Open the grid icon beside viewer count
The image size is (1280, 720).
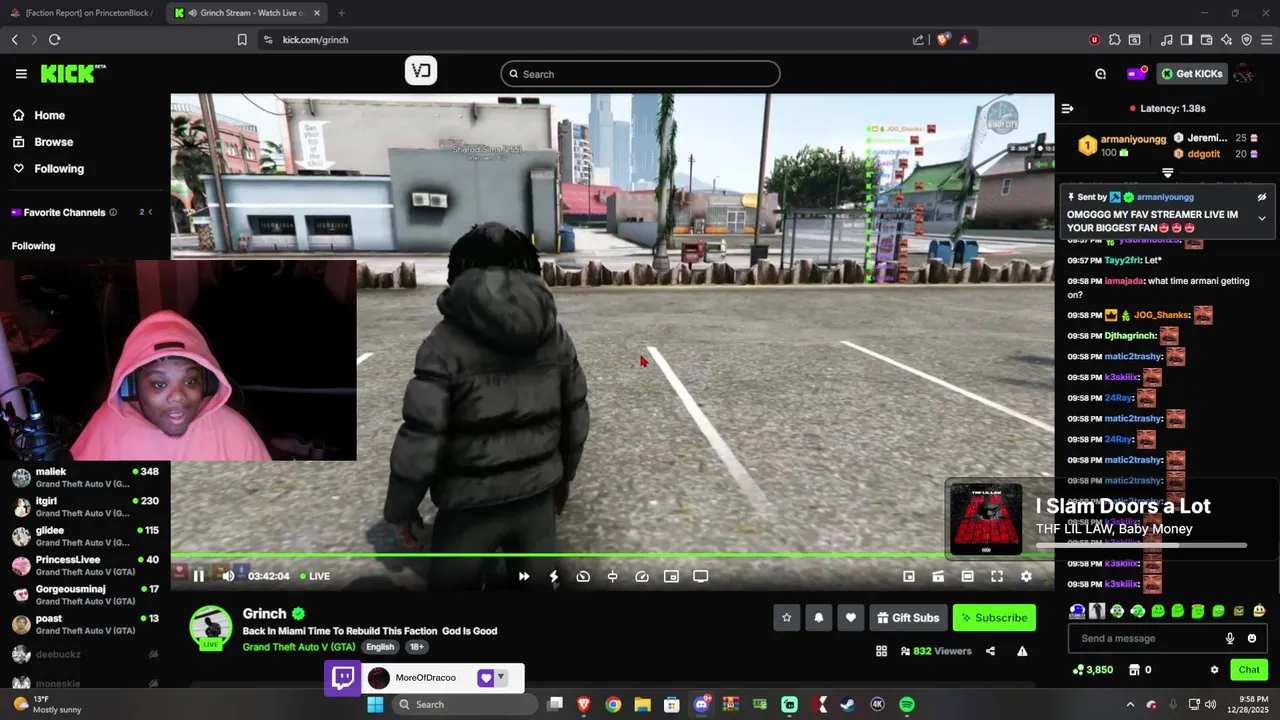(x=881, y=651)
